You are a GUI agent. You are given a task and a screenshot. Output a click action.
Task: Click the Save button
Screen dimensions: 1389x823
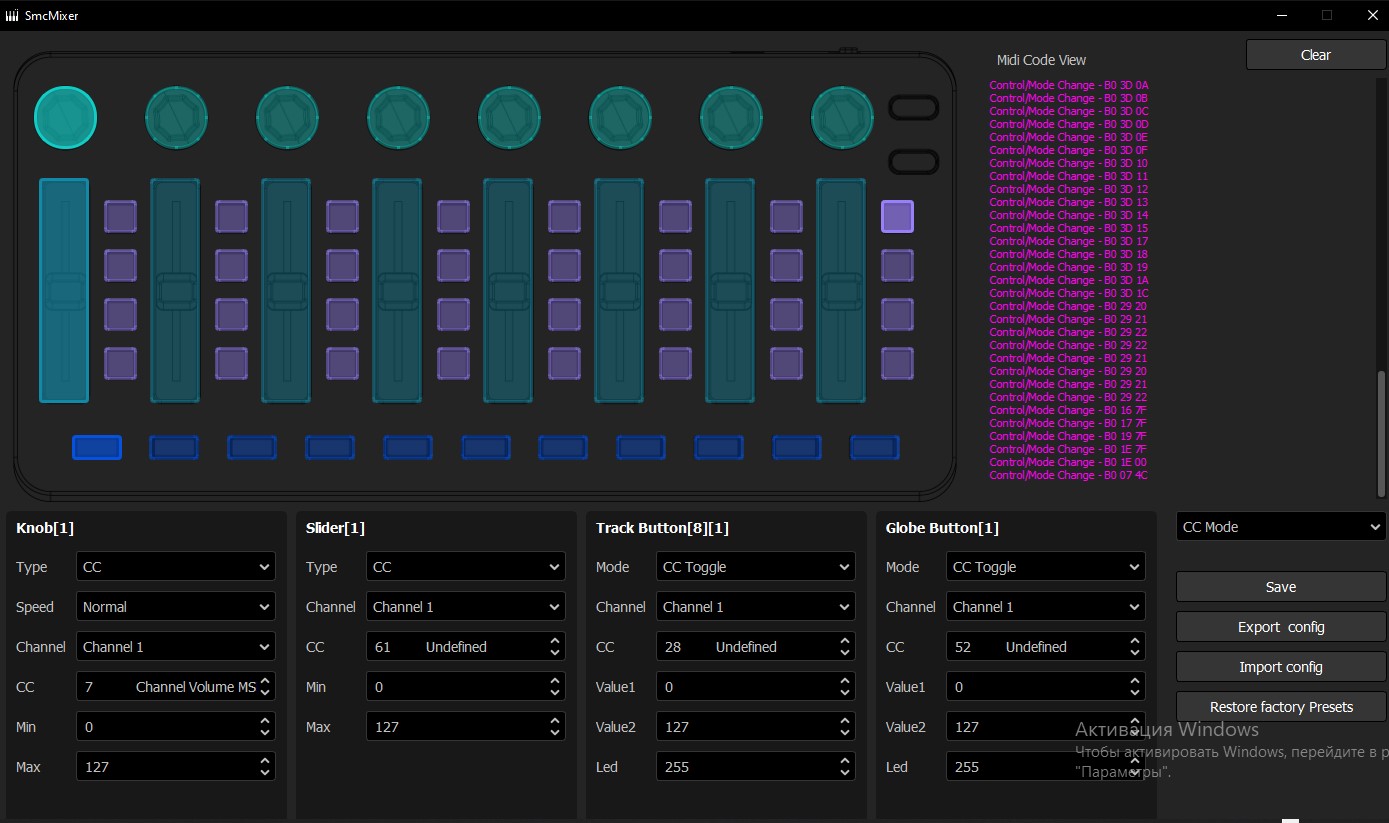pyautogui.click(x=1281, y=587)
